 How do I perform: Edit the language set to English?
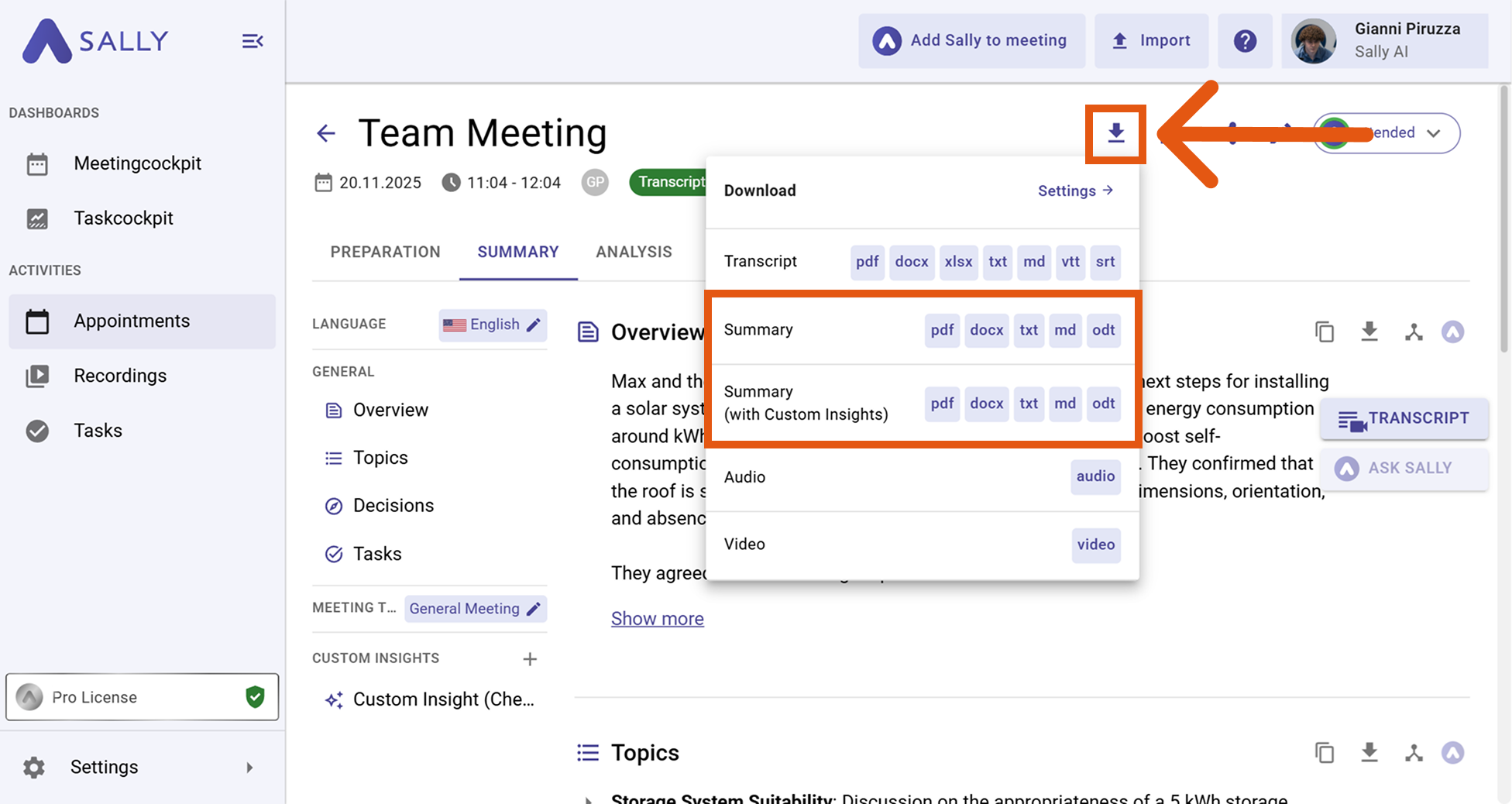click(x=493, y=325)
